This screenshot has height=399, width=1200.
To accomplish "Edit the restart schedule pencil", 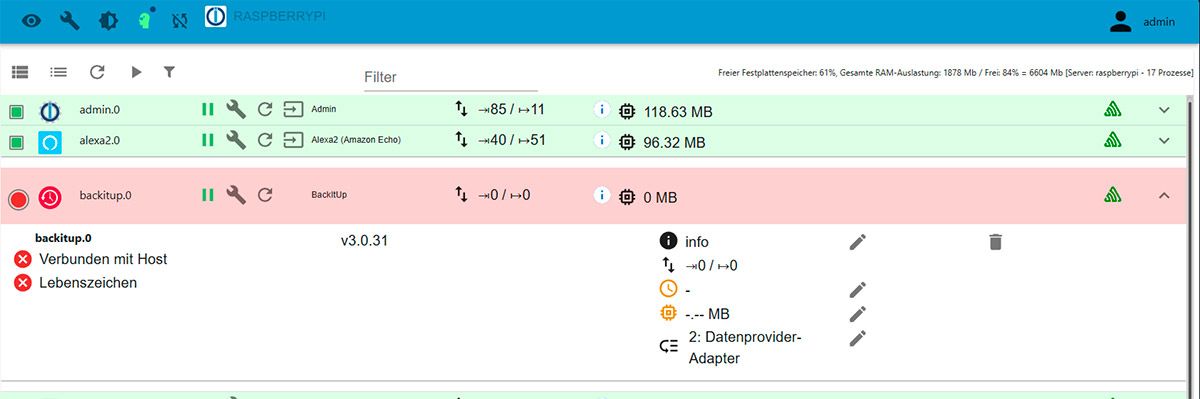I will [857, 289].
